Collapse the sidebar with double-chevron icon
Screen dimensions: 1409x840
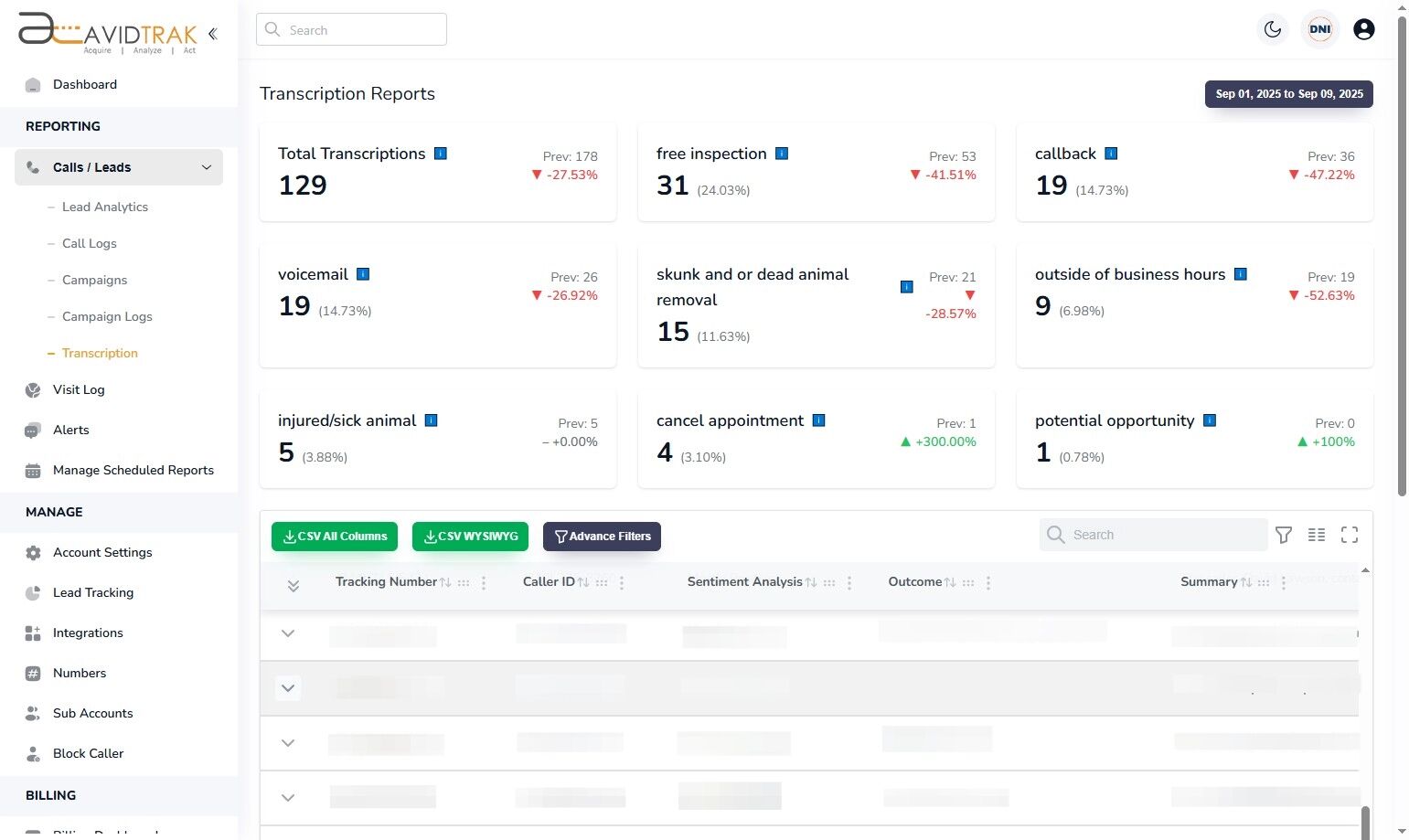tap(212, 34)
